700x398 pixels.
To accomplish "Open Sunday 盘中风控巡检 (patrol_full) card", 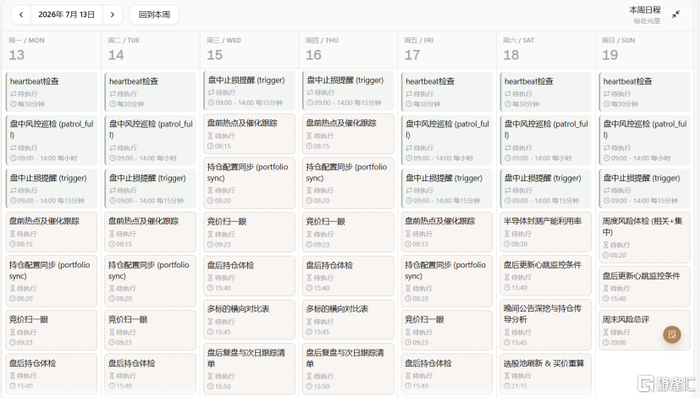I will click(x=645, y=140).
